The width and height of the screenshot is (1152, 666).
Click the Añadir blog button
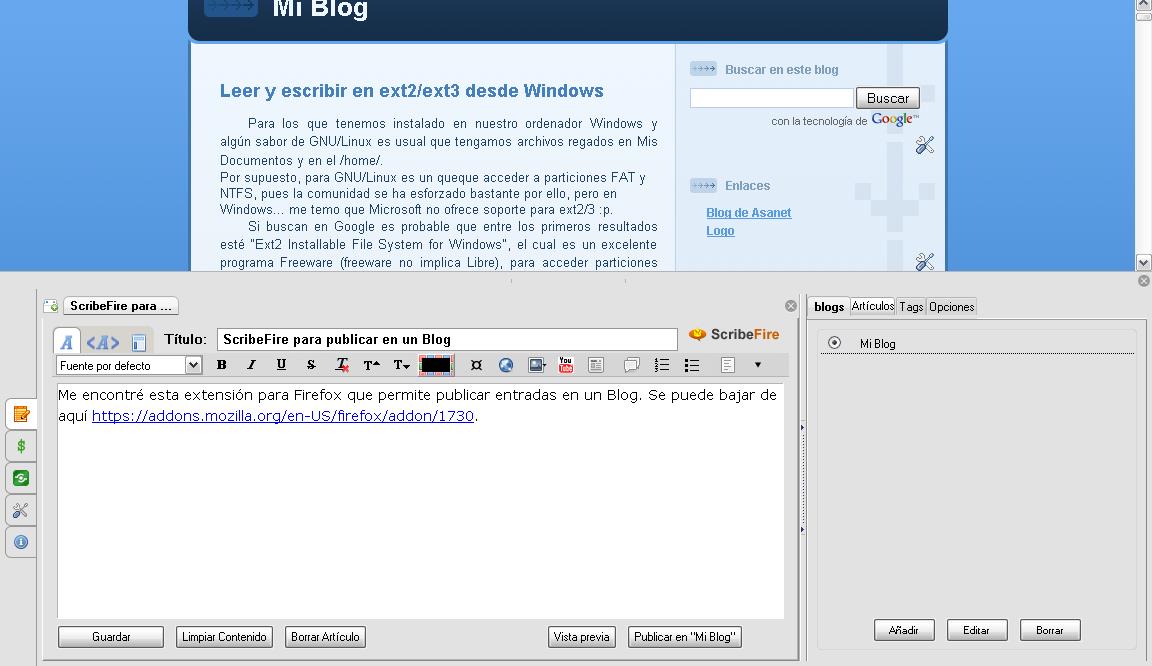tap(904, 630)
